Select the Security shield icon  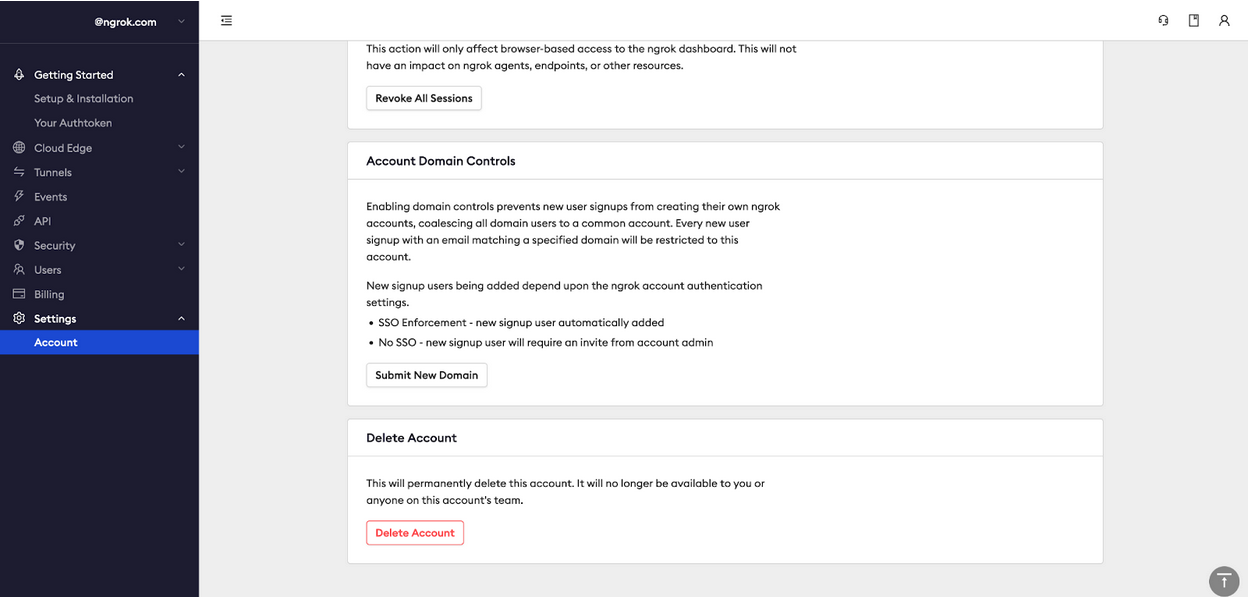[x=18, y=245]
